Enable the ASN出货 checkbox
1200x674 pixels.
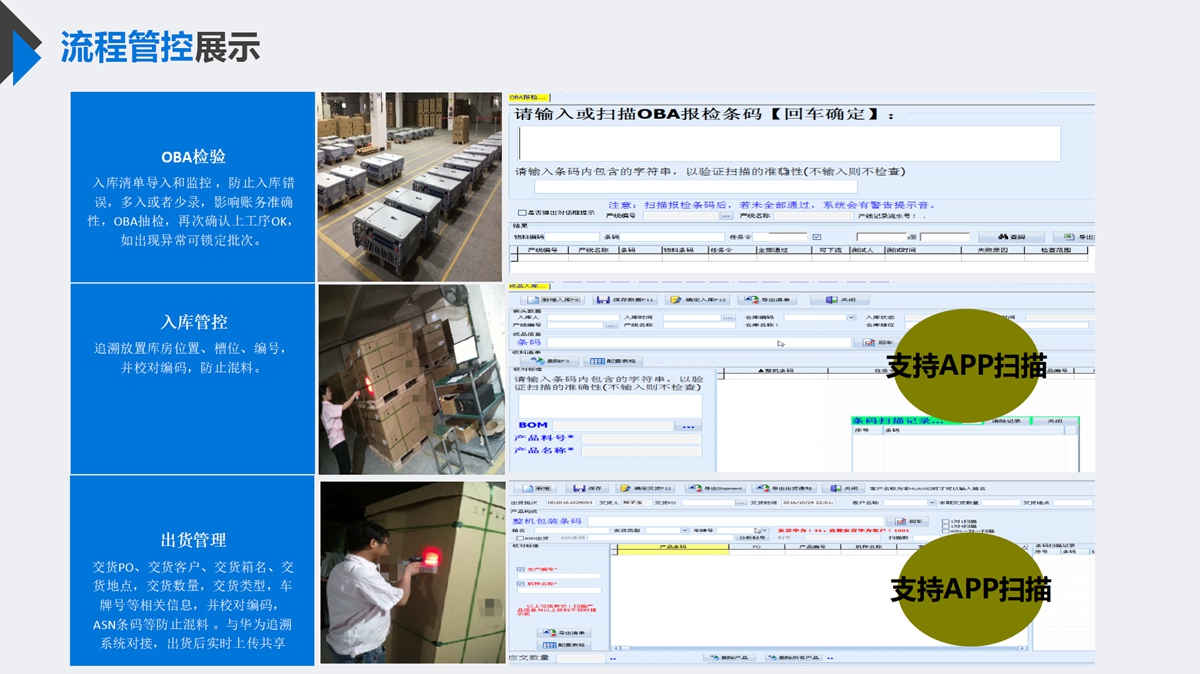point(518,538)
